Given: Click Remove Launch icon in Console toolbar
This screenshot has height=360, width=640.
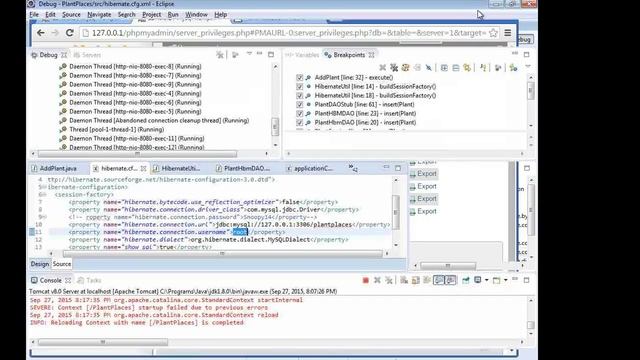Looking at the screenshot, I should tap(377, 280).
